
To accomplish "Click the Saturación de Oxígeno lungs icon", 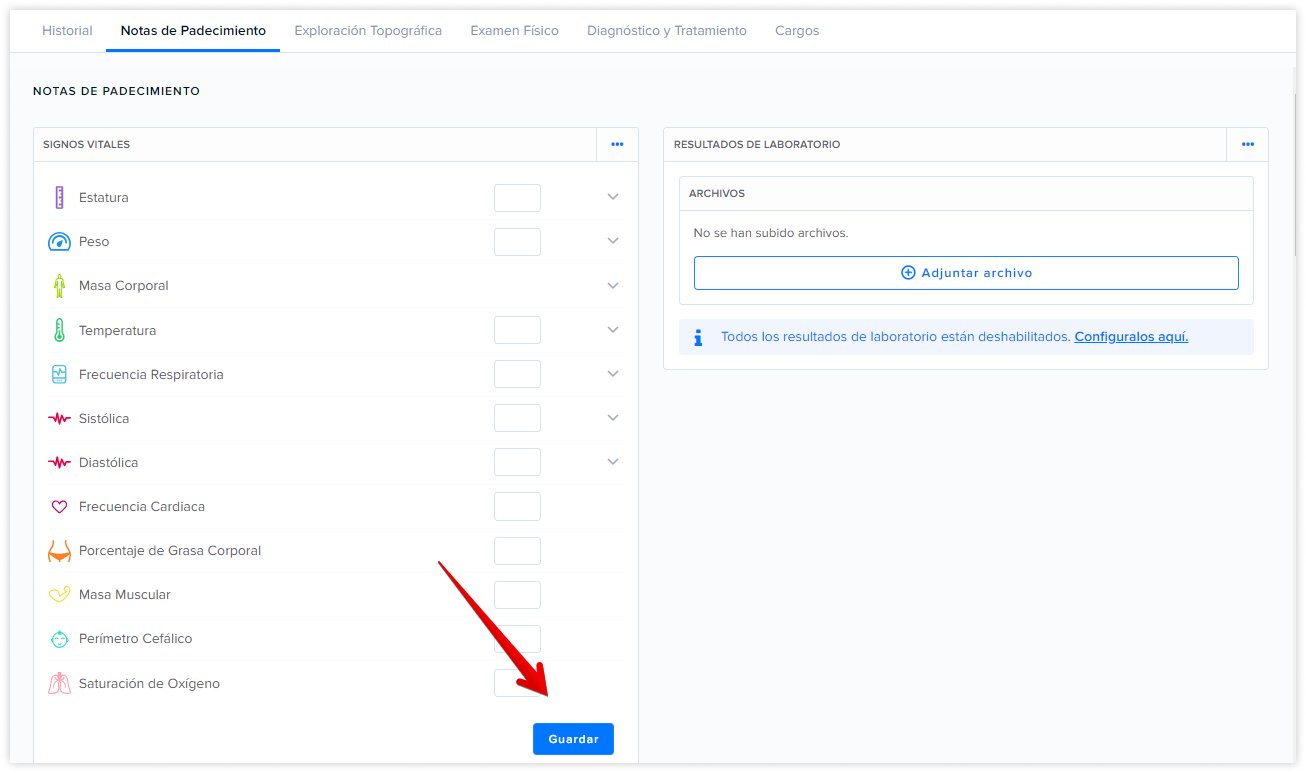I will click(59, 684).
